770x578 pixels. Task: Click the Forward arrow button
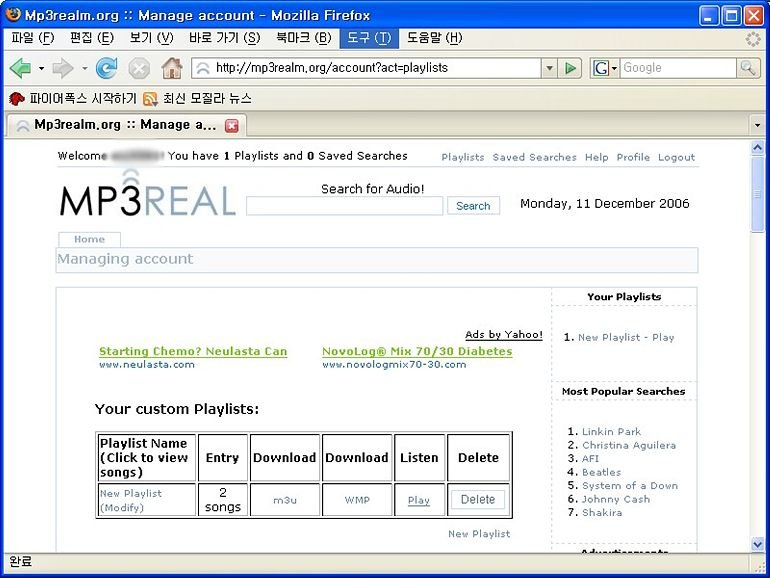tap(63, 68)
